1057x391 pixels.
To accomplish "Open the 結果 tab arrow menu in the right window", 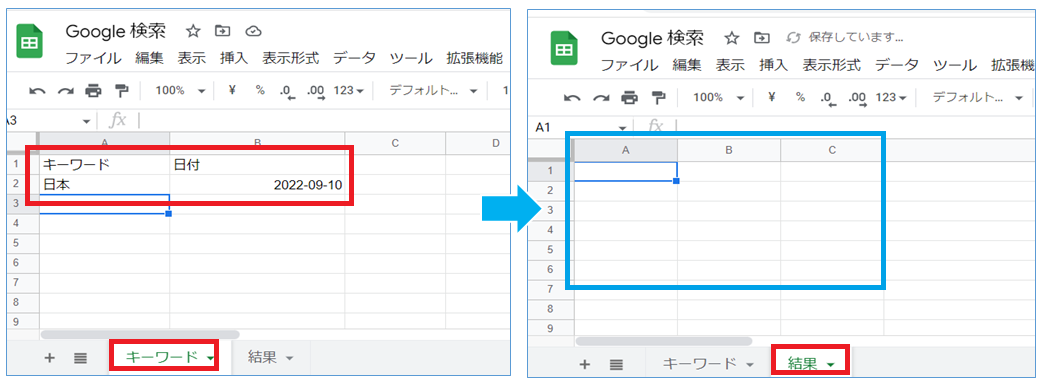I will coord(830,365).
